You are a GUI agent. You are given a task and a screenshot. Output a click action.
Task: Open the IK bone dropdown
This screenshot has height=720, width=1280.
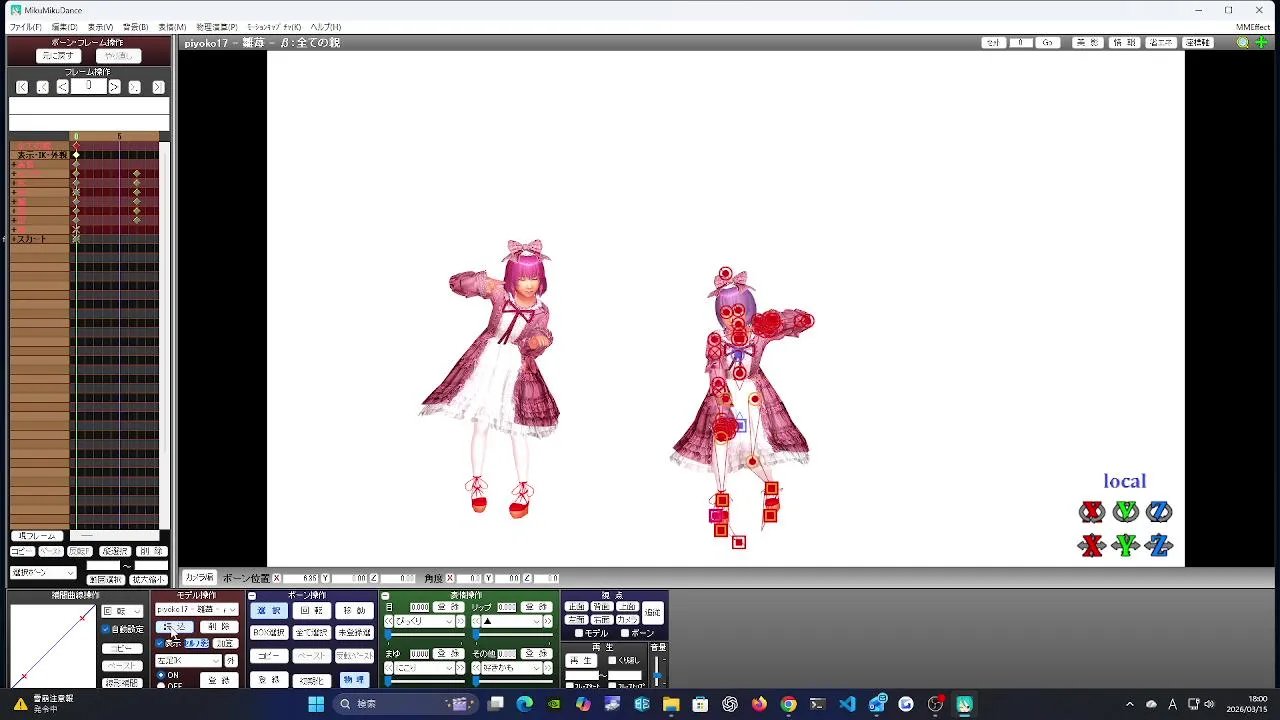click(x=188, y=661)
